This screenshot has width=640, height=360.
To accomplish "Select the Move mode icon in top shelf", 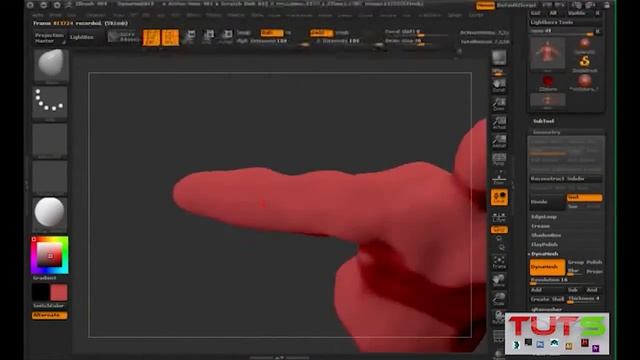I will 190,37.
